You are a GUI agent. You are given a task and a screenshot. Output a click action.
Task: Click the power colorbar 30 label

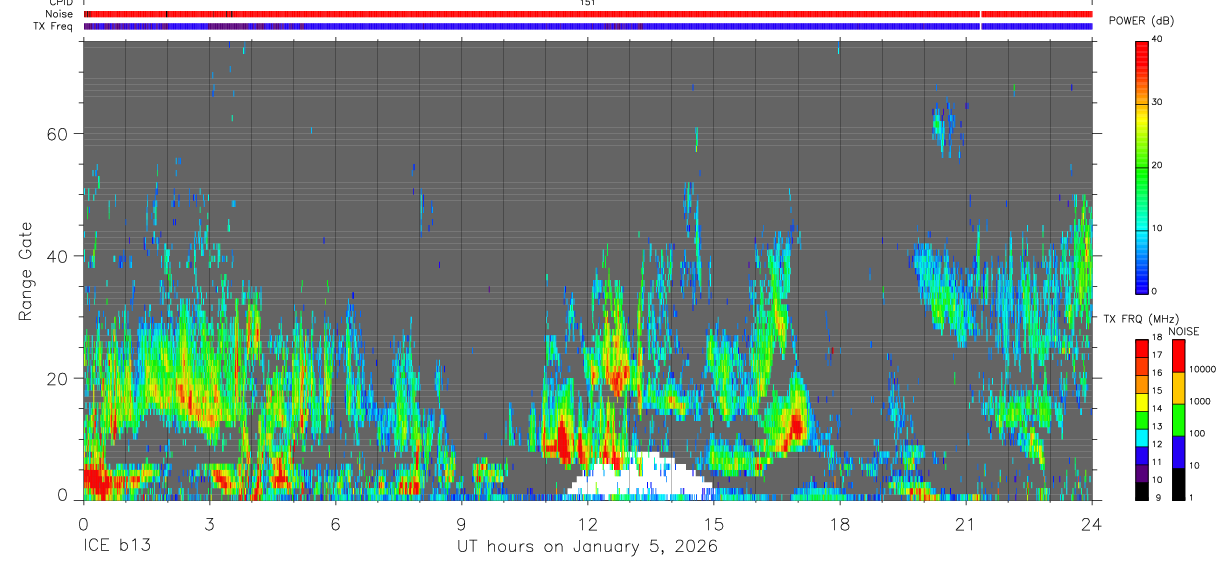click(1158, 103)
